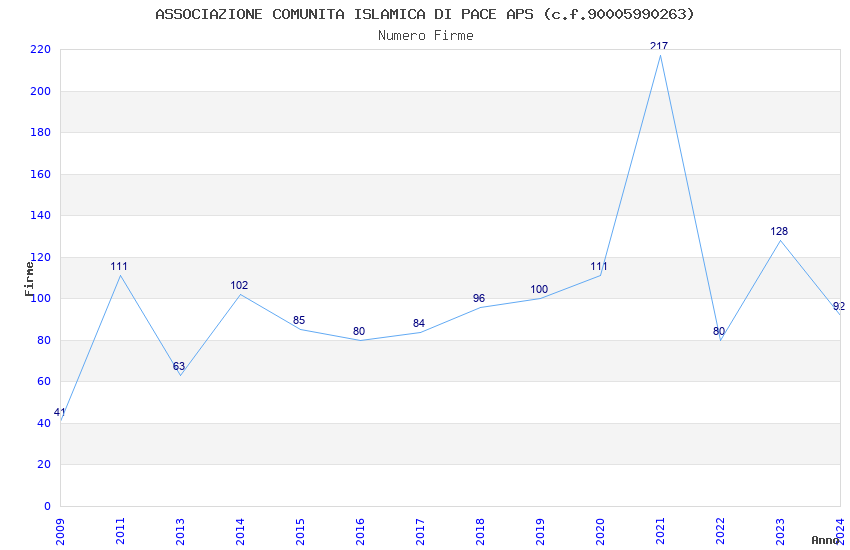Click the data label 111 above 2011
Image resolution: width=850 pixels, height=550 pixels.
pyautogui.click(x=119, y=266)
